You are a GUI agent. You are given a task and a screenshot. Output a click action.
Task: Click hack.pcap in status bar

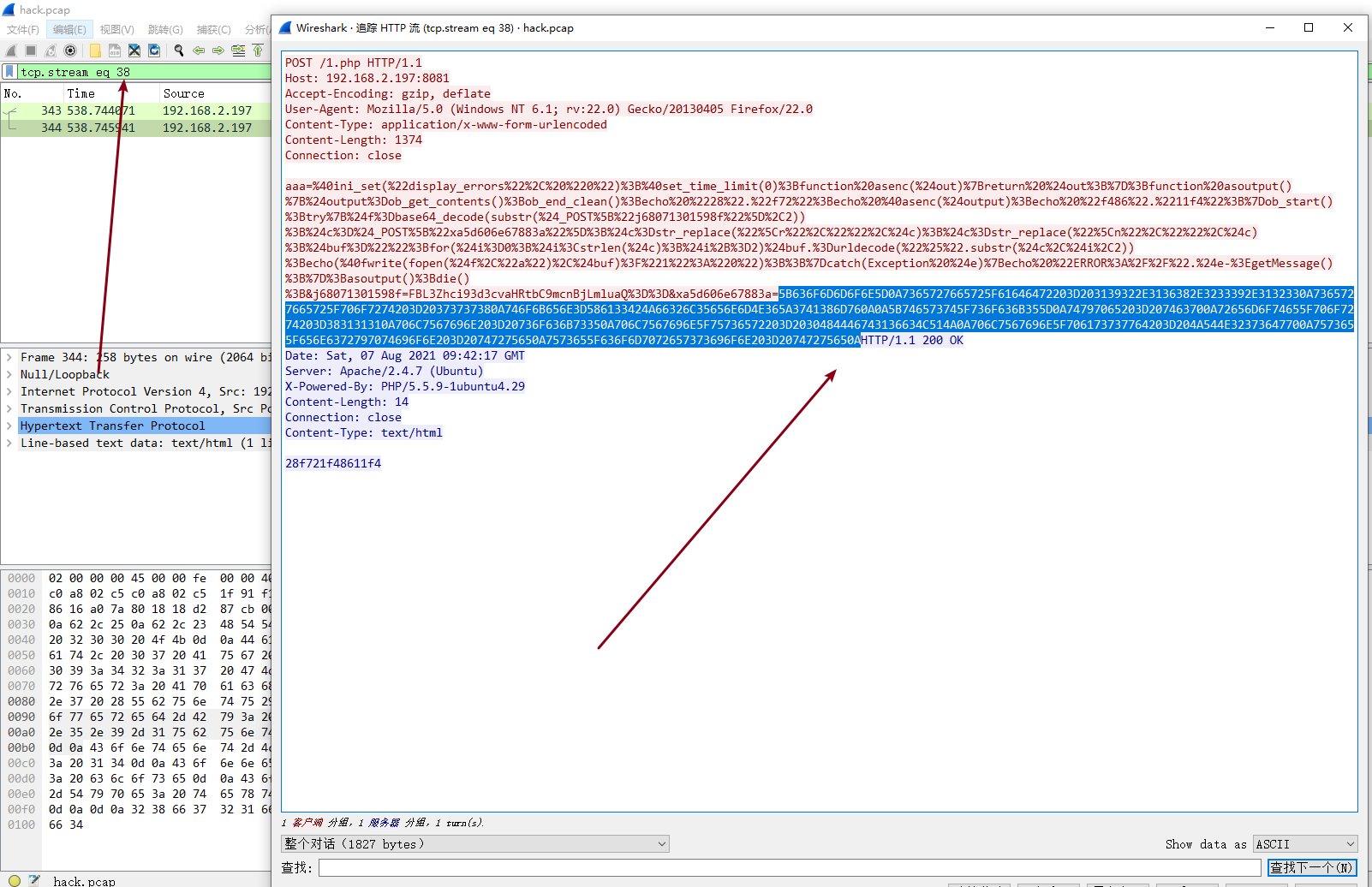(x=84, y=881)
